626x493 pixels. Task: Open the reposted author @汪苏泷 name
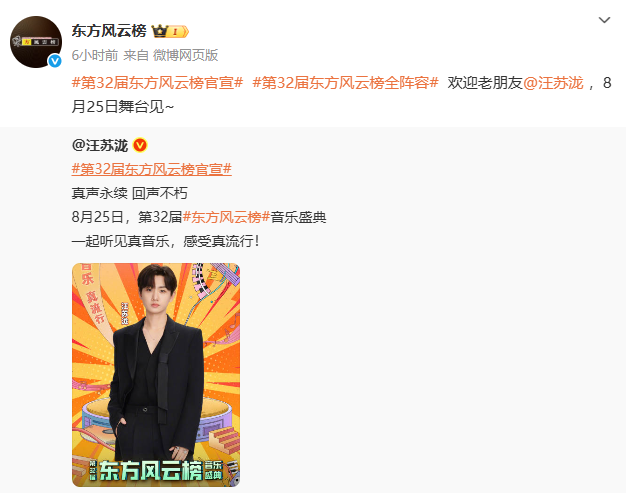point(100,145)
